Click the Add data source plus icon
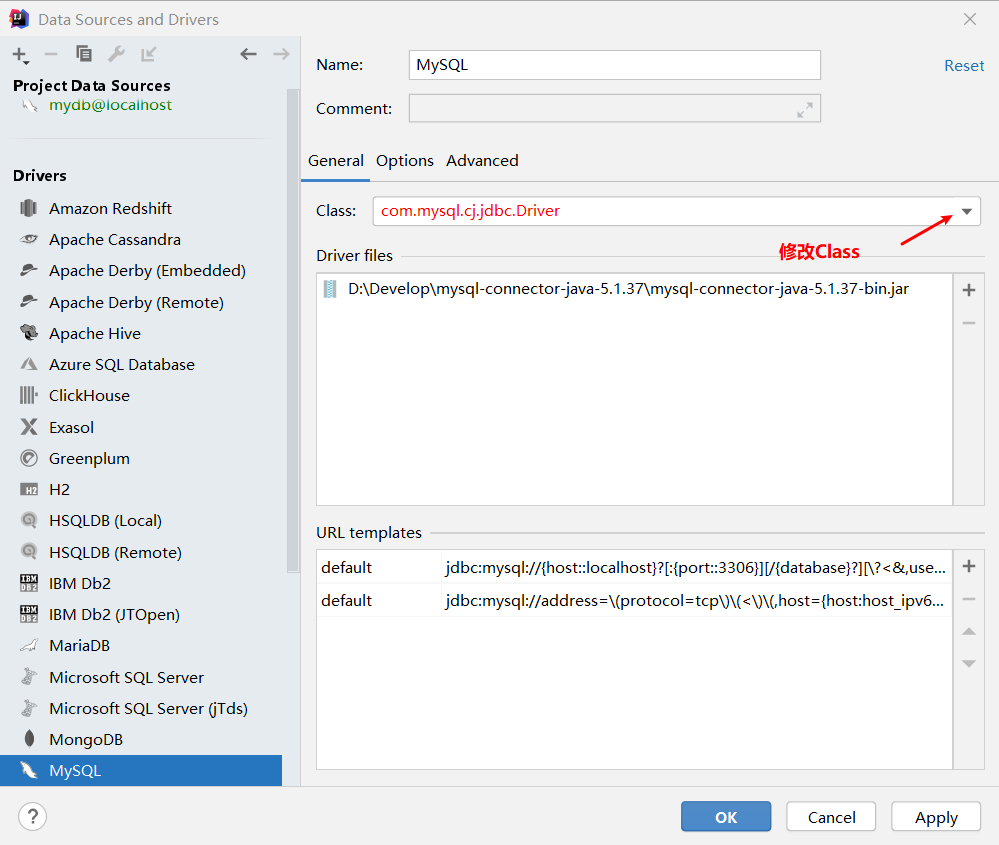Viewport: 999px width, 845px height. (20, 55)
